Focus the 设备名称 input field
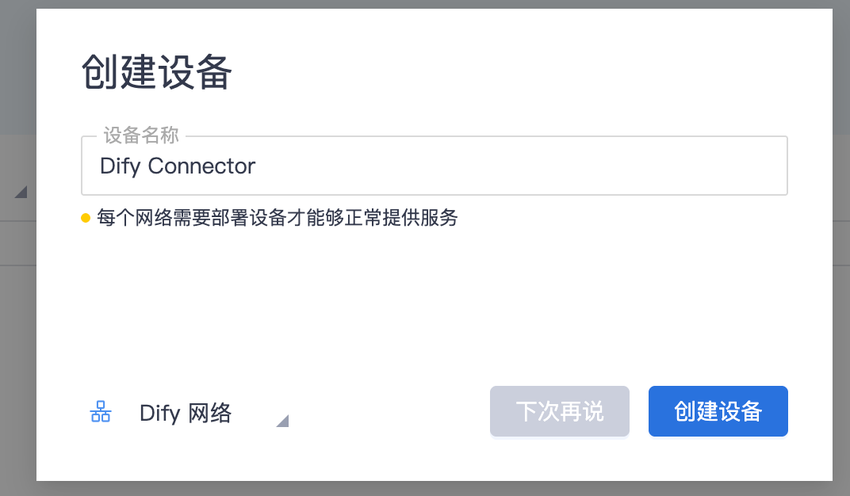Screen dimensions: 850x496 click(x=434, y=166)
